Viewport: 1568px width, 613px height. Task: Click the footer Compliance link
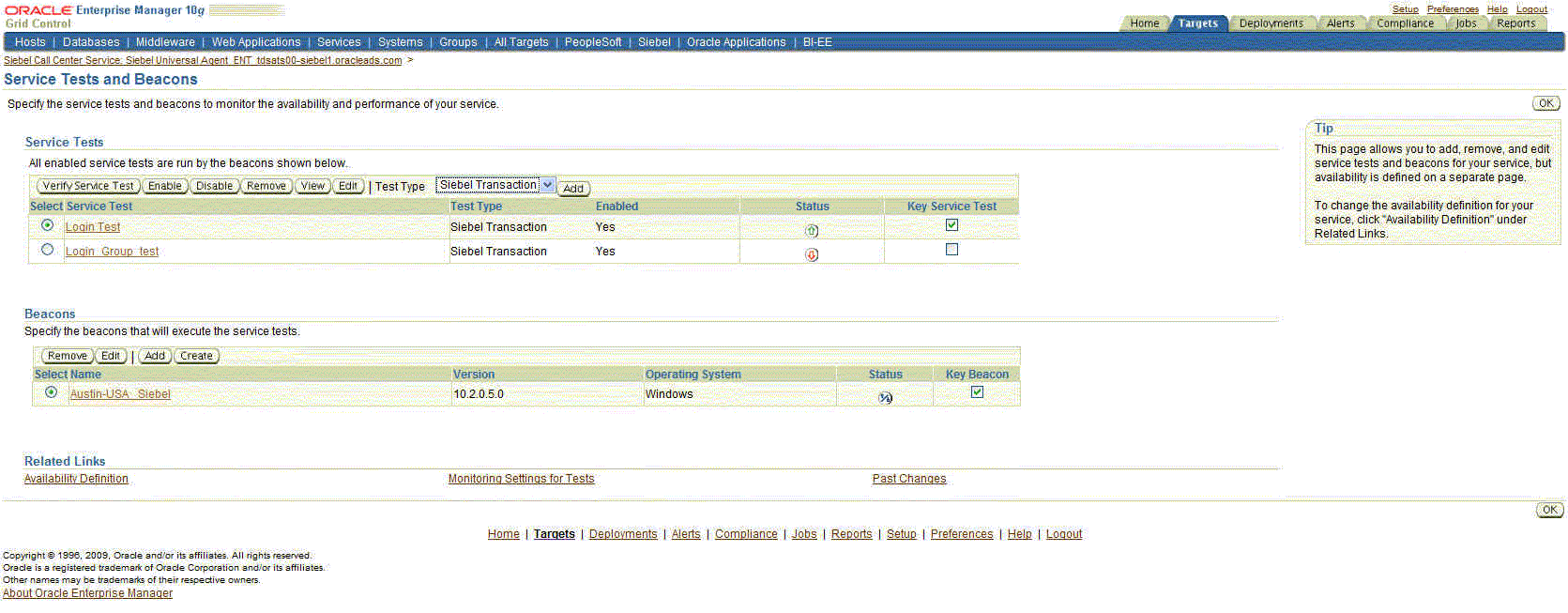tap(746, 534)
